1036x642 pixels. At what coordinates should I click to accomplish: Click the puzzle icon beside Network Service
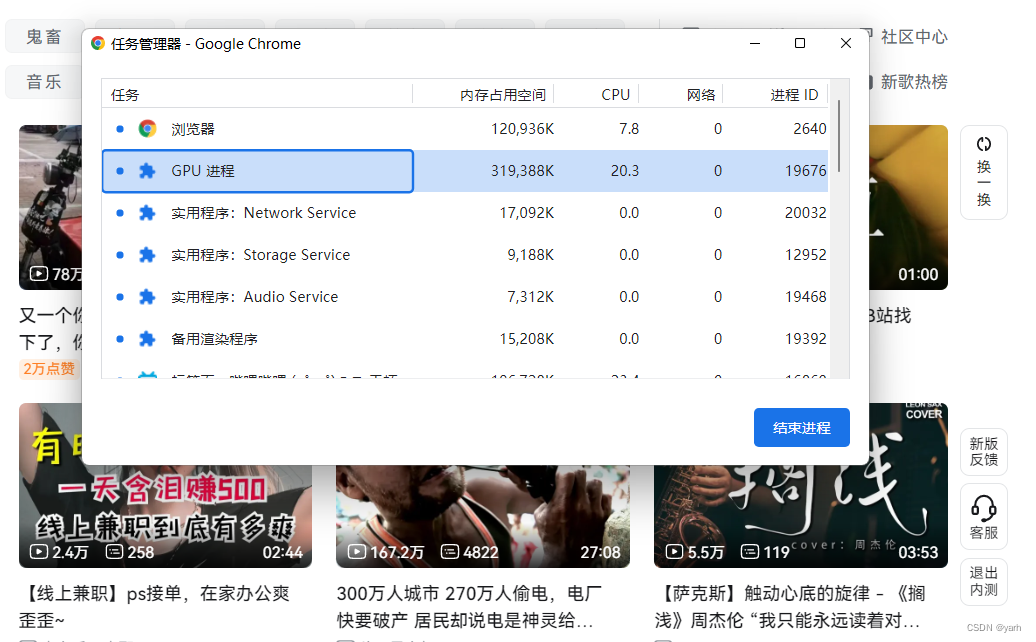tap(147, 213)
